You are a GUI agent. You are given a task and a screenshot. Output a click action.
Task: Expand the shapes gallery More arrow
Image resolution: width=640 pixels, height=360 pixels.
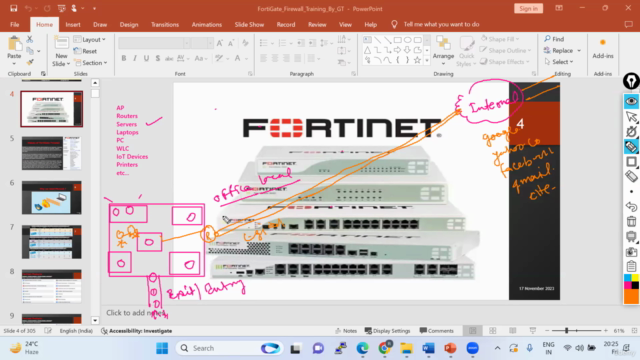[427, 61]
